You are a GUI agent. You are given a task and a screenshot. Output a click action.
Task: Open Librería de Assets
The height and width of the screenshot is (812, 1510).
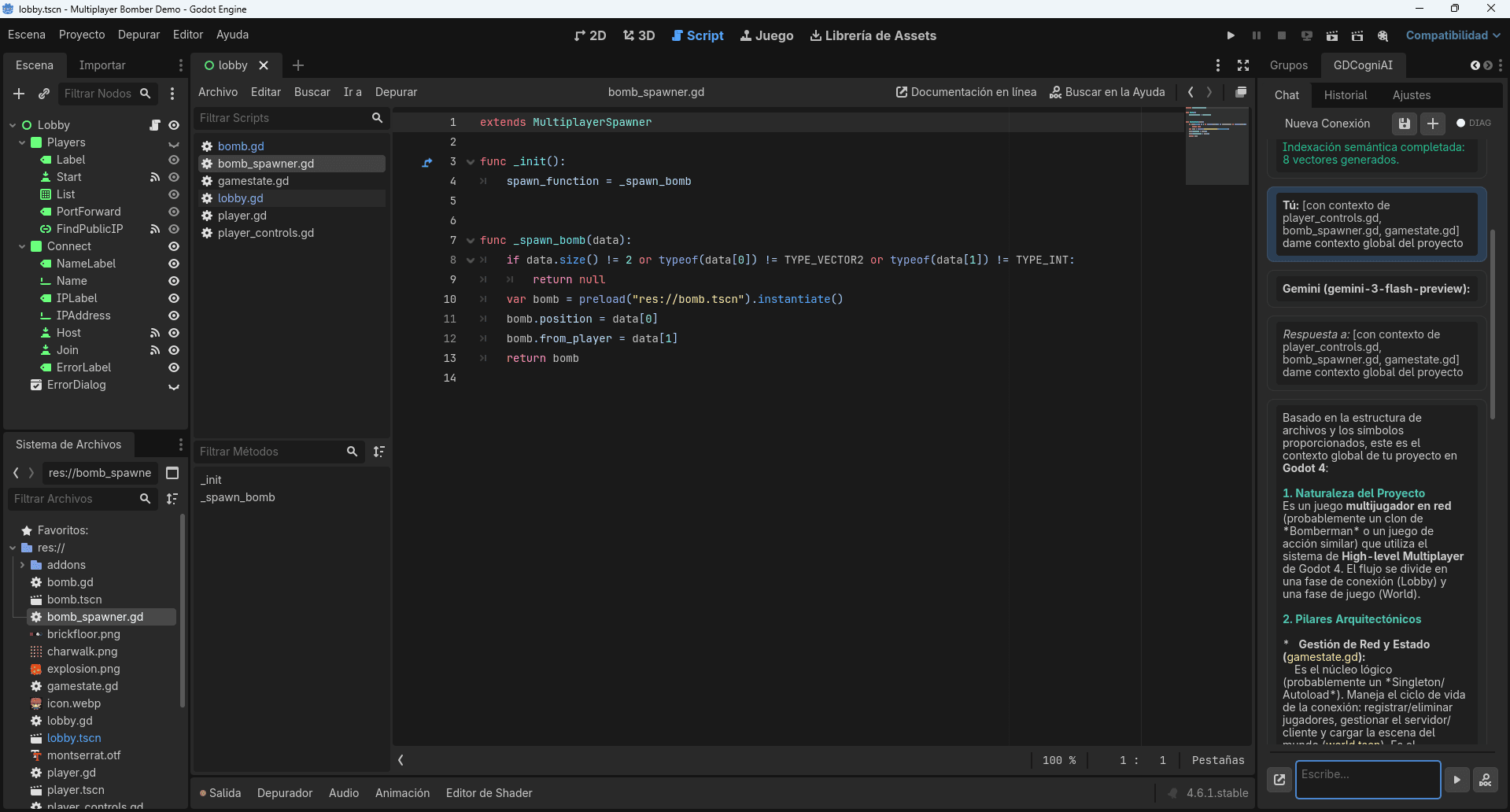pyautogui.click(x=873, y=35)
